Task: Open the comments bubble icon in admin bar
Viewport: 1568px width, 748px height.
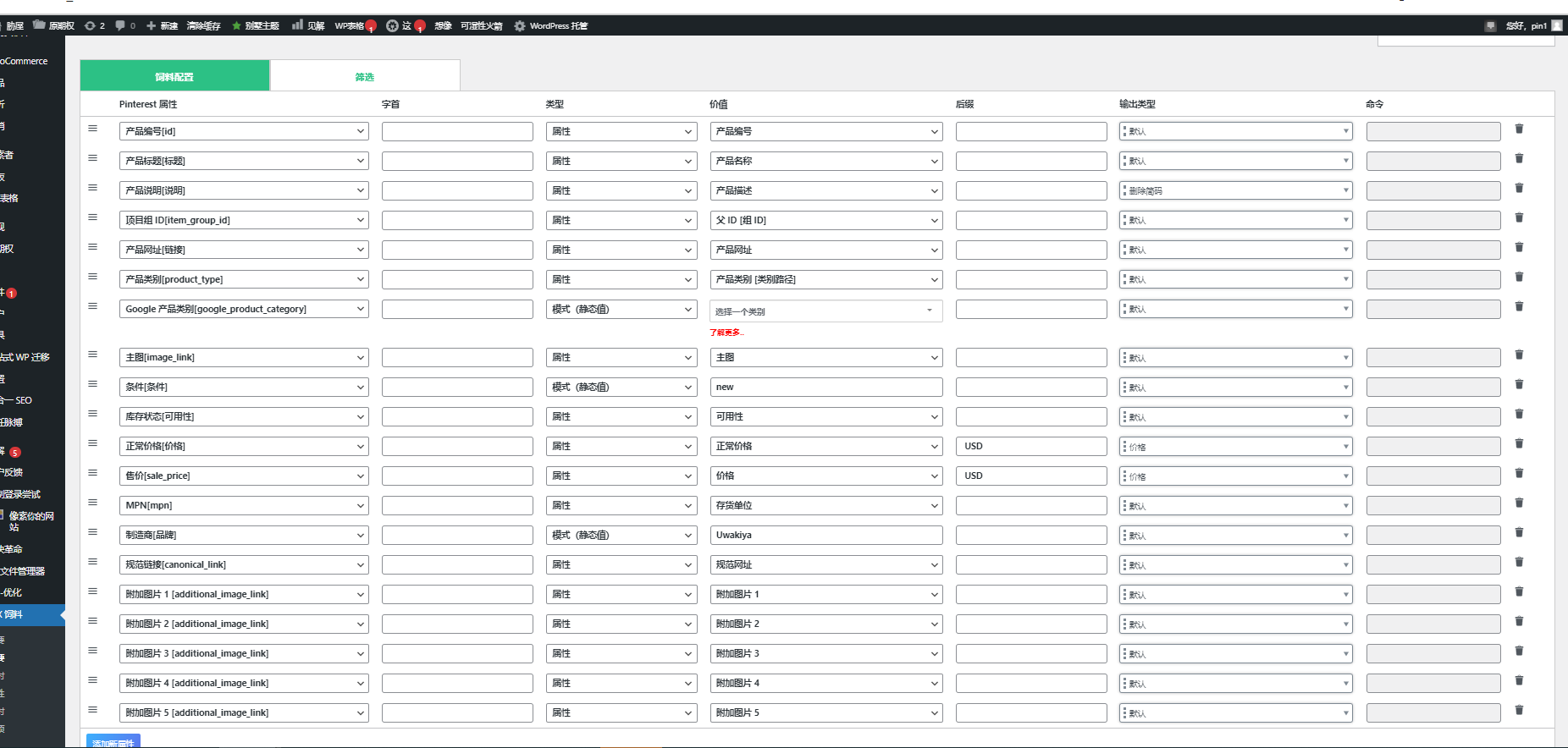Action: tap(120, 25)
